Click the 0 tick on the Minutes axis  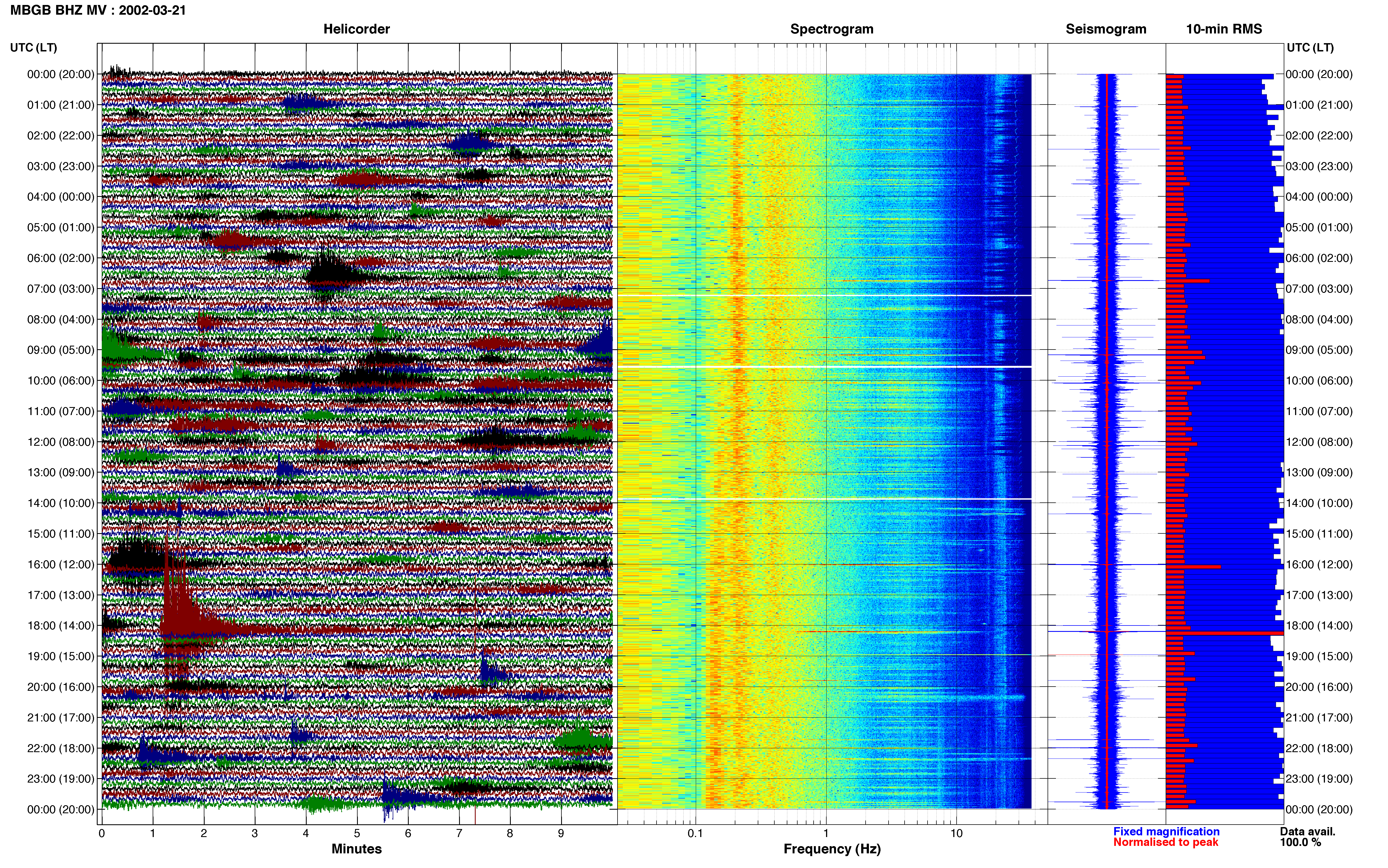coord(101,833)
